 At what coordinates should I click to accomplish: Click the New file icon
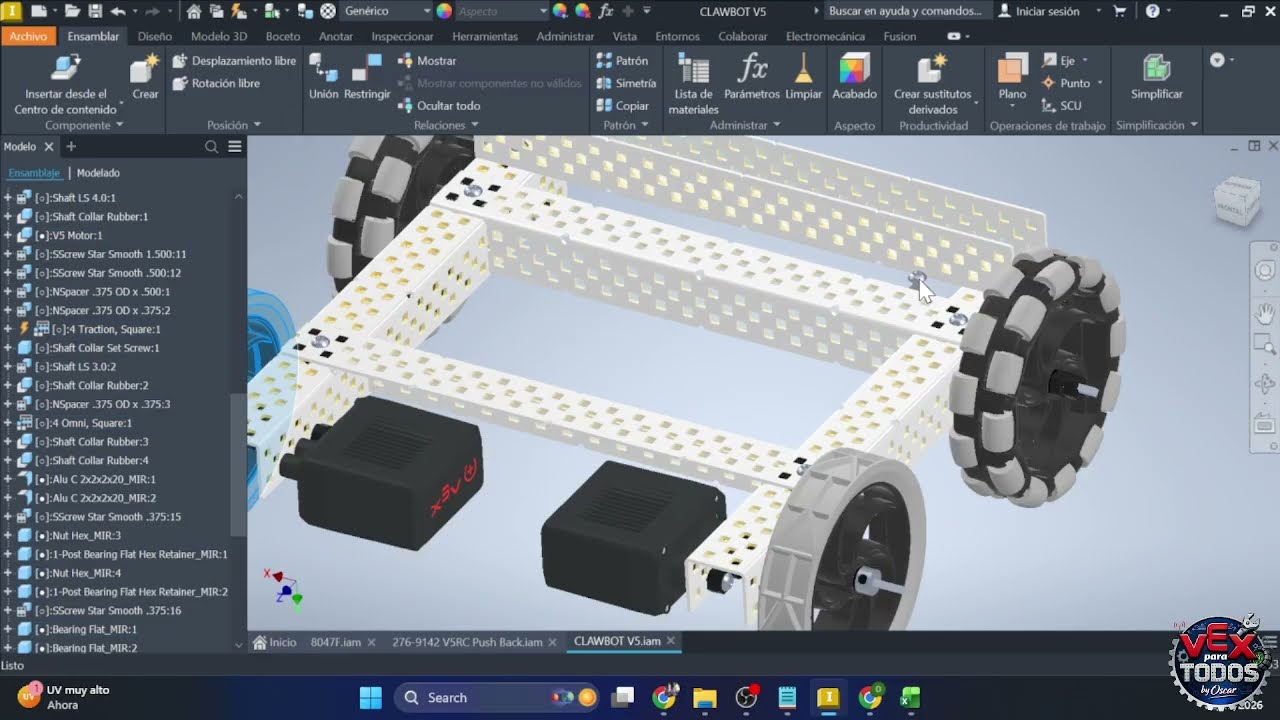pyautogui.click(x=39, y=11)
